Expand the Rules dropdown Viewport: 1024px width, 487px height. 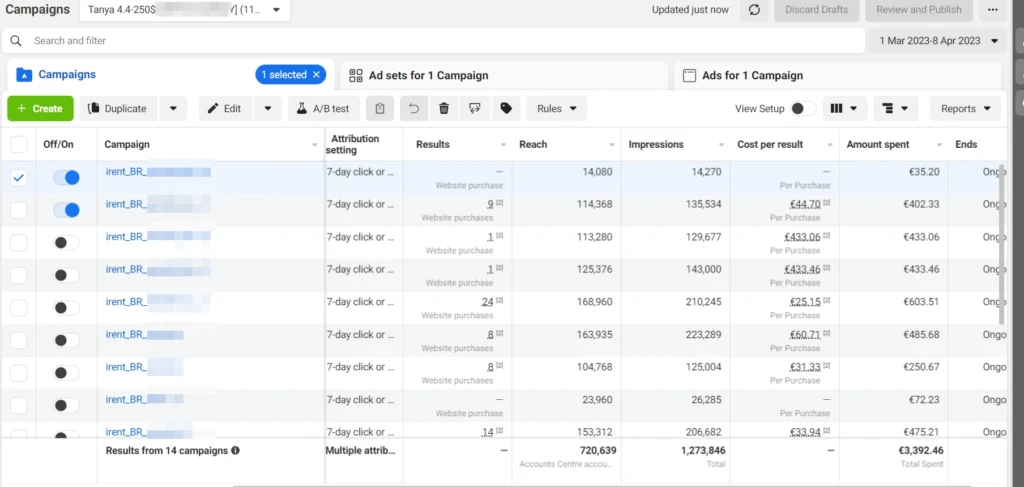point(557,108)
